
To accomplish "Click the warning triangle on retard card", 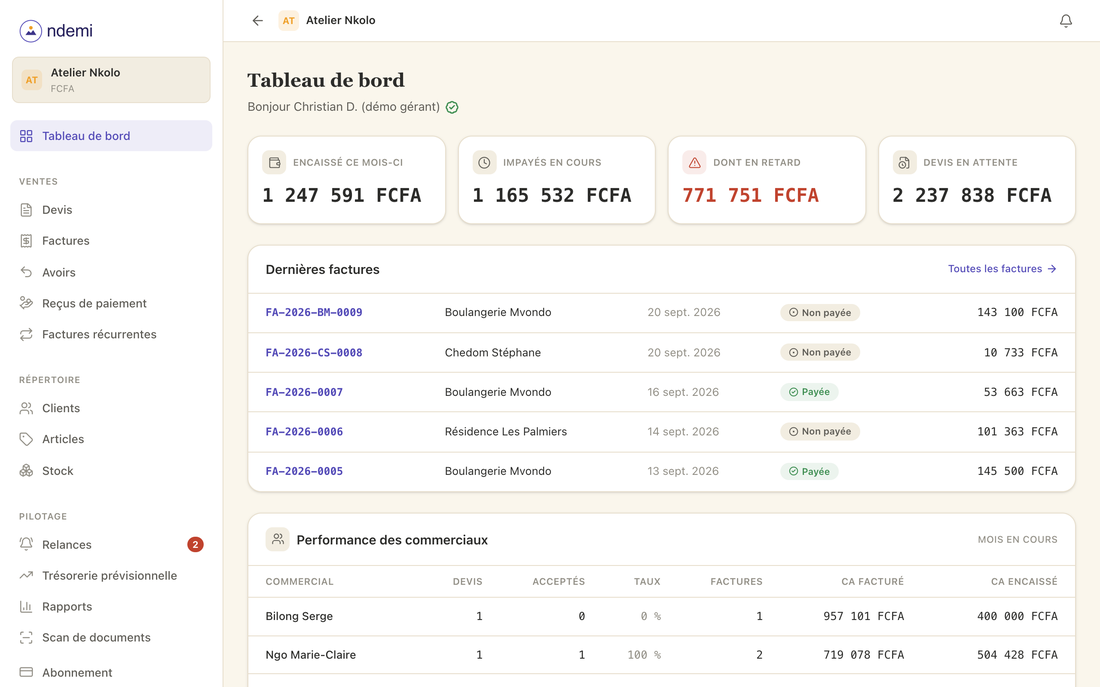I will [x=695, y=162].
